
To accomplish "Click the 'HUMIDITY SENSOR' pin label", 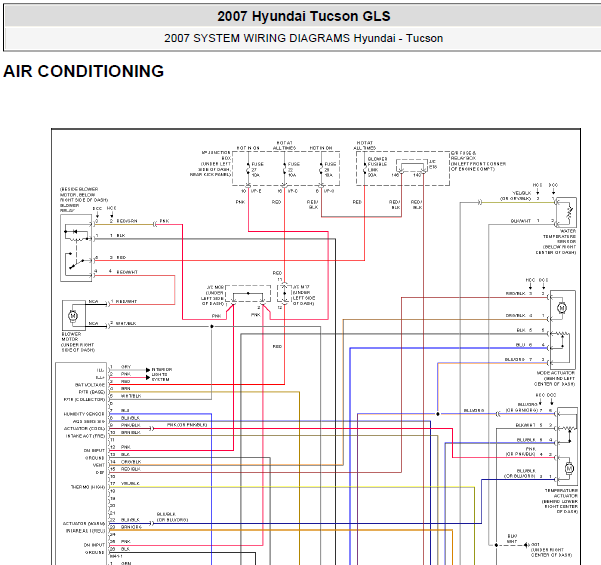I will pyautogui.click(x=84, y=414).
